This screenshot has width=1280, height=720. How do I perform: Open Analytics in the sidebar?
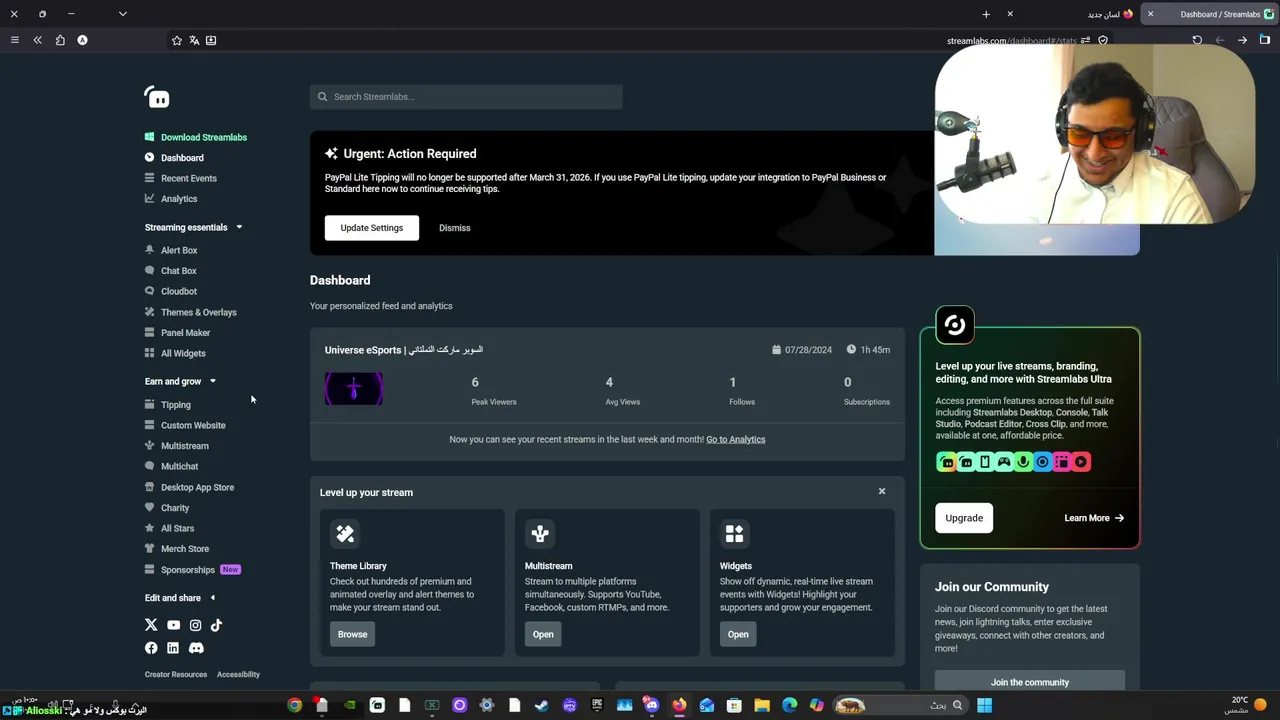click(x=171, y=199)
